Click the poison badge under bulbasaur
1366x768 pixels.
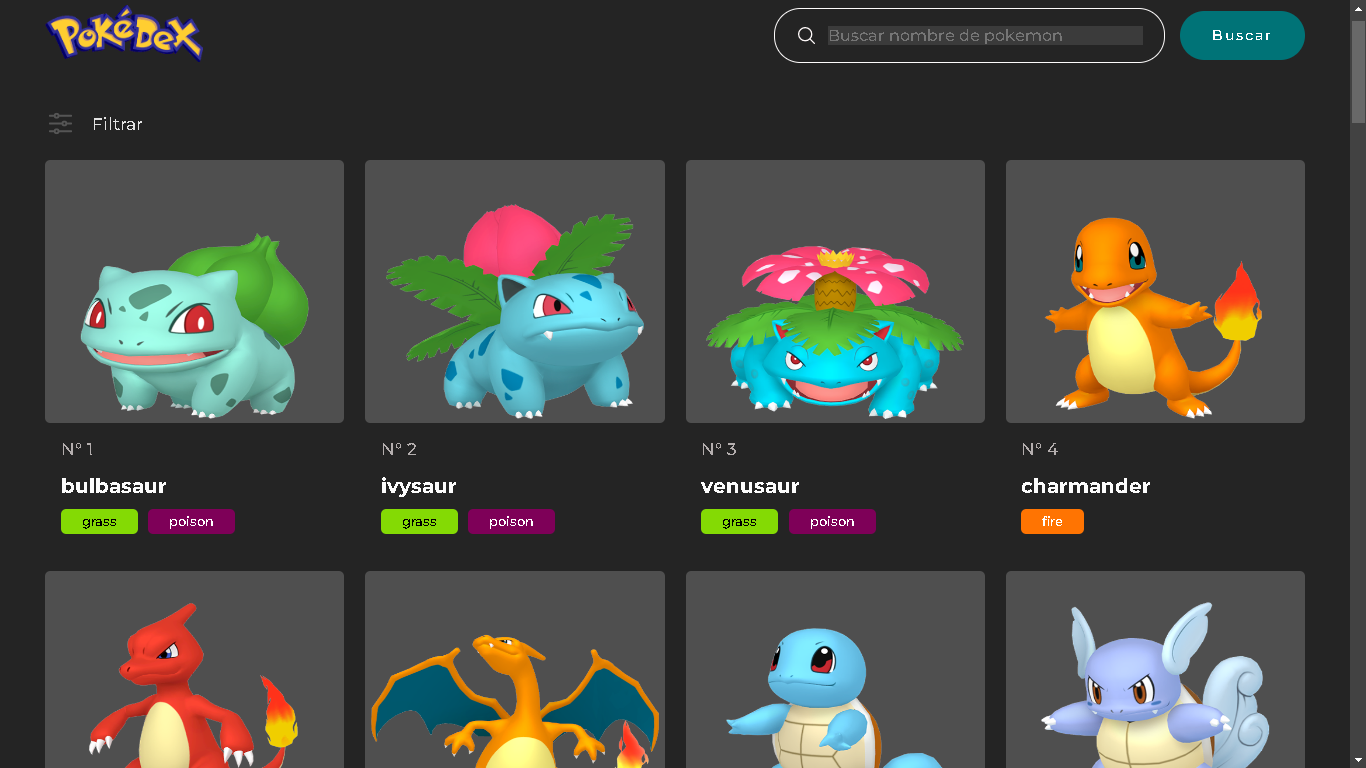click(x=191, y=521)
